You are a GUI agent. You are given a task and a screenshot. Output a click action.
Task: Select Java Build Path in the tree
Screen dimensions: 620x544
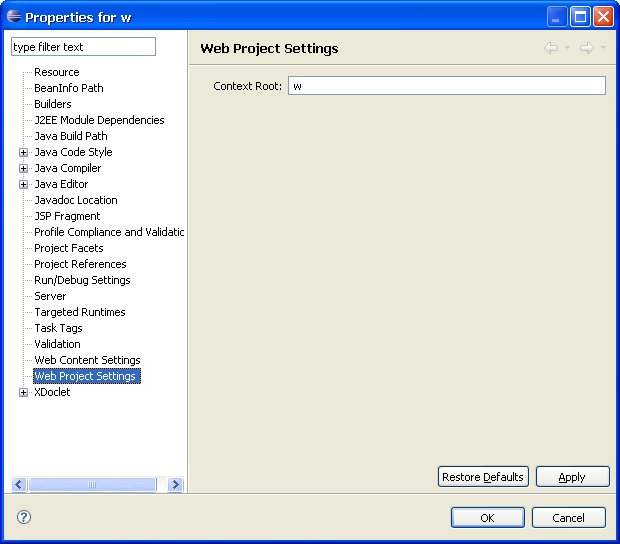pyautogui.click(x=71, y=136)
